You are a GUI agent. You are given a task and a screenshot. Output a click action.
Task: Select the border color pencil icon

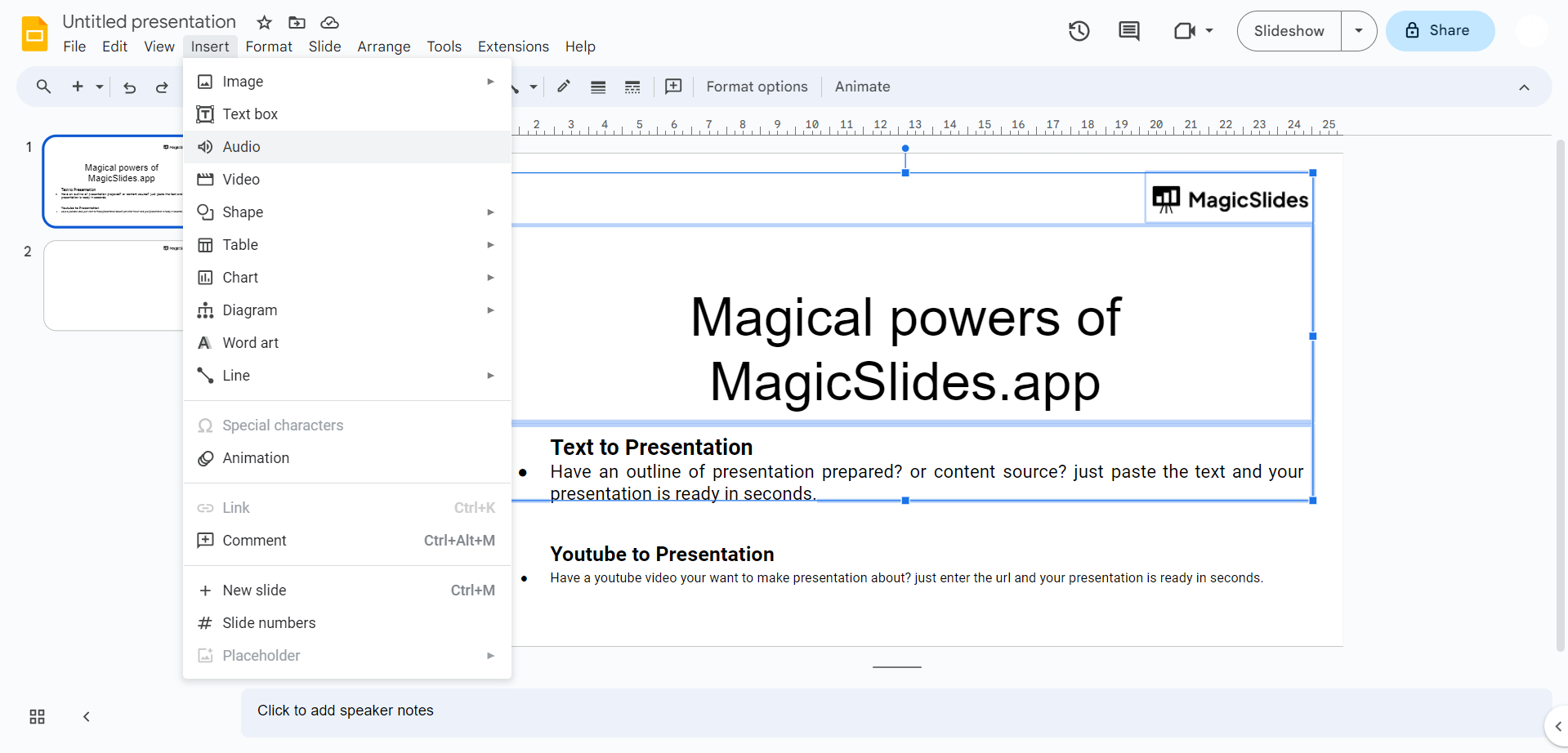click(x=564, y=87)
